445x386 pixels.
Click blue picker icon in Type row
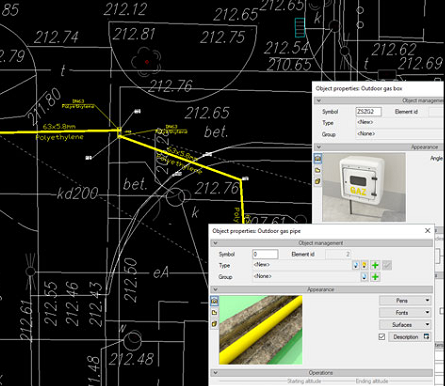tap(356, 265)
